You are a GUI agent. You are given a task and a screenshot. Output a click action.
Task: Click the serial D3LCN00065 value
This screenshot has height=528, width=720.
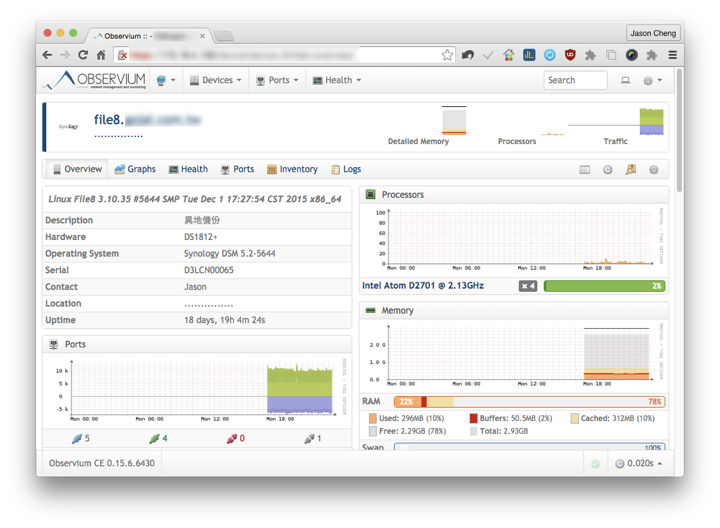click(x=208, y=270)
